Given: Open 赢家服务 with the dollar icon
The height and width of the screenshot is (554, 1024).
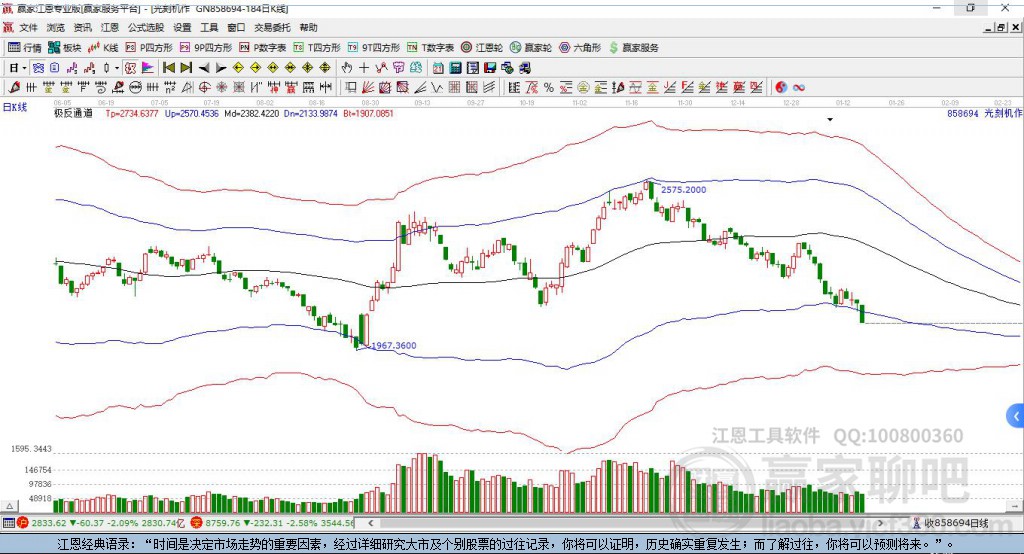Looking at the screenshot, I should coord(633,48).
